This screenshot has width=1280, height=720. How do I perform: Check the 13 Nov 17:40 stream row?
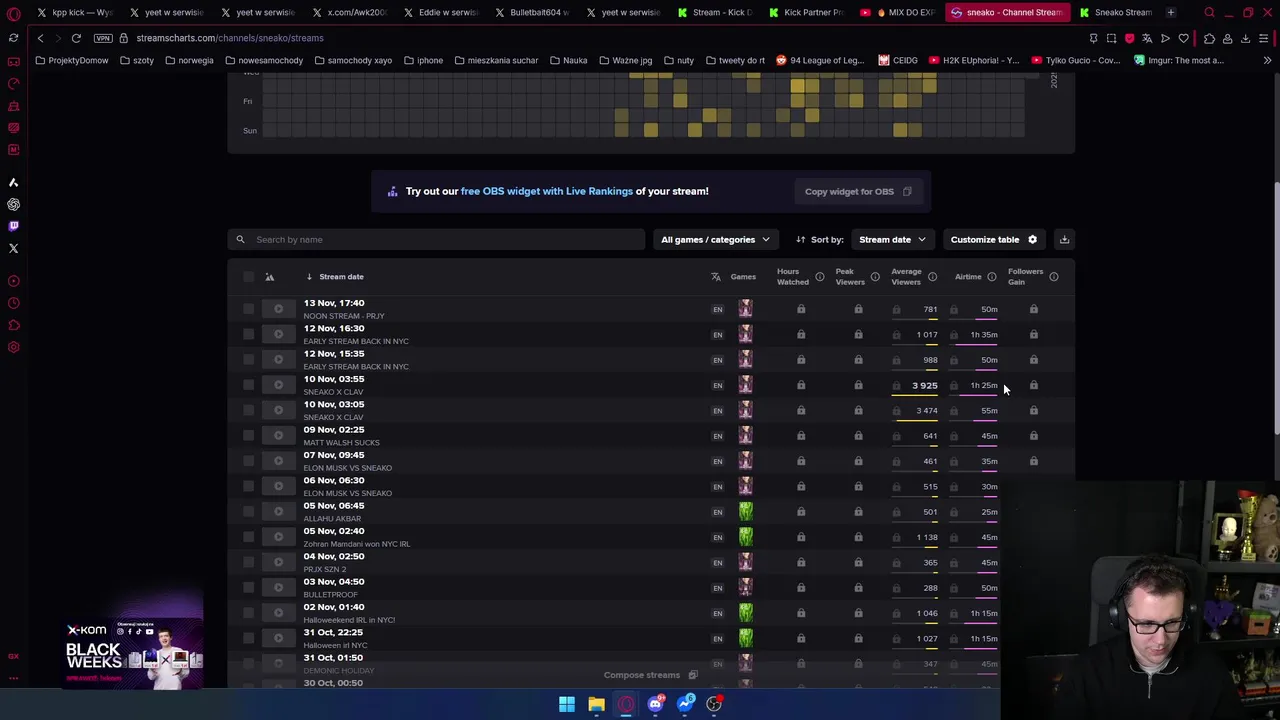[248, 309]
